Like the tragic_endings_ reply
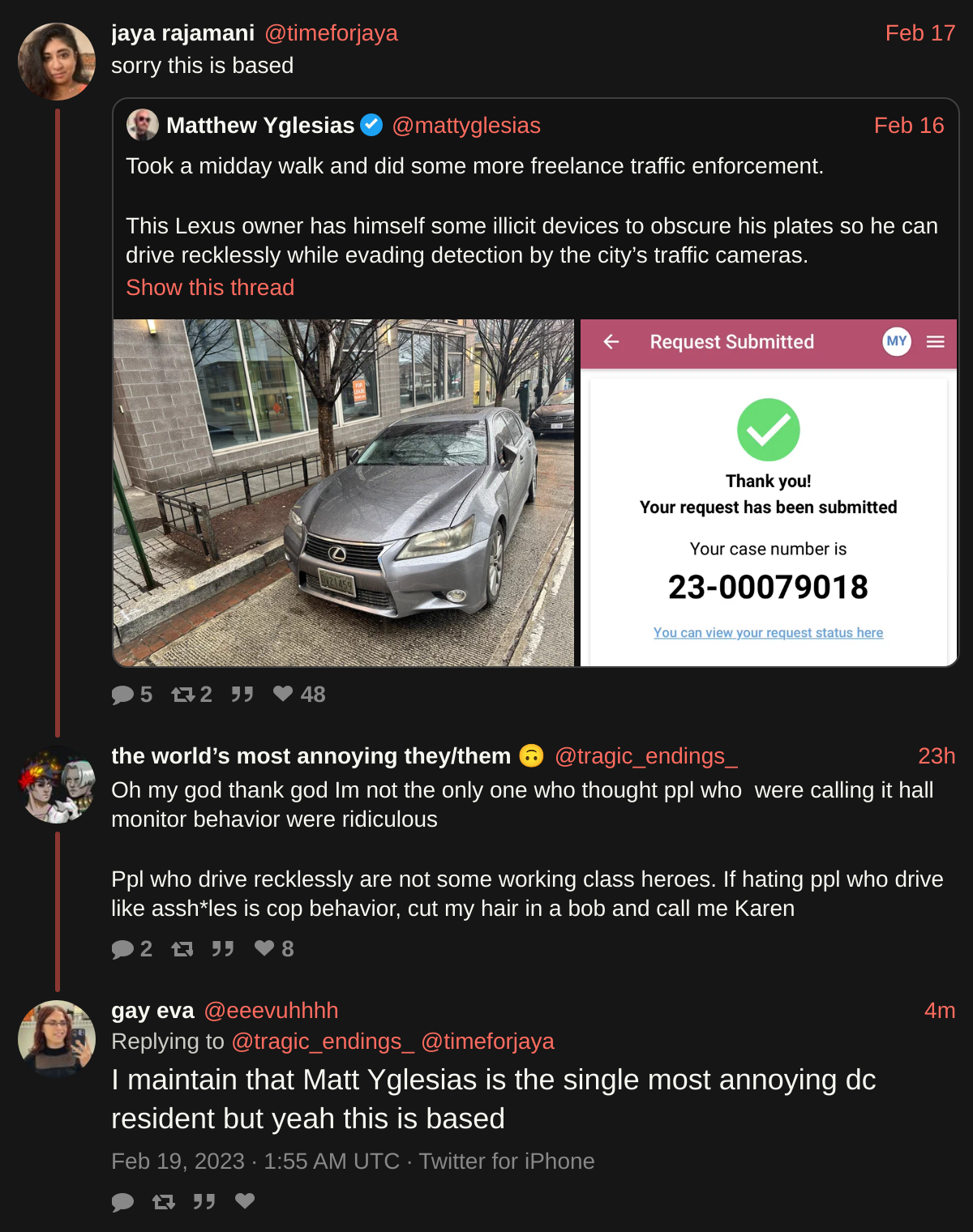 264,948
